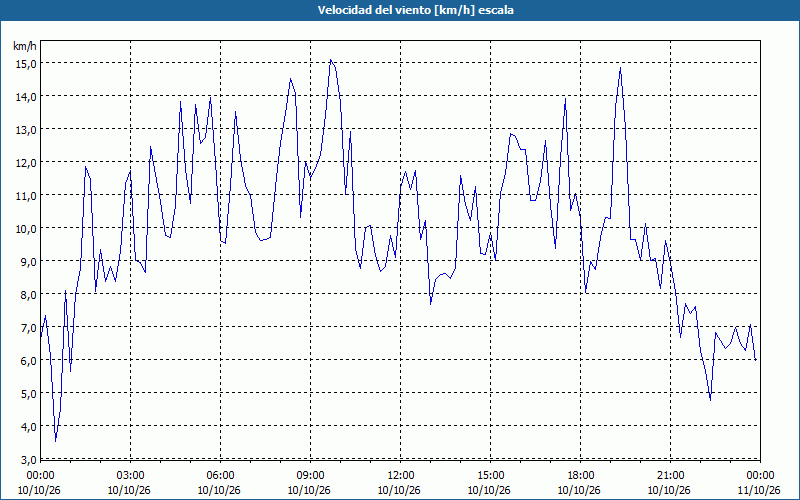Click the "13,0" y-axis value
The width and height of the screenshot is (800, 500).
[27, 130]
